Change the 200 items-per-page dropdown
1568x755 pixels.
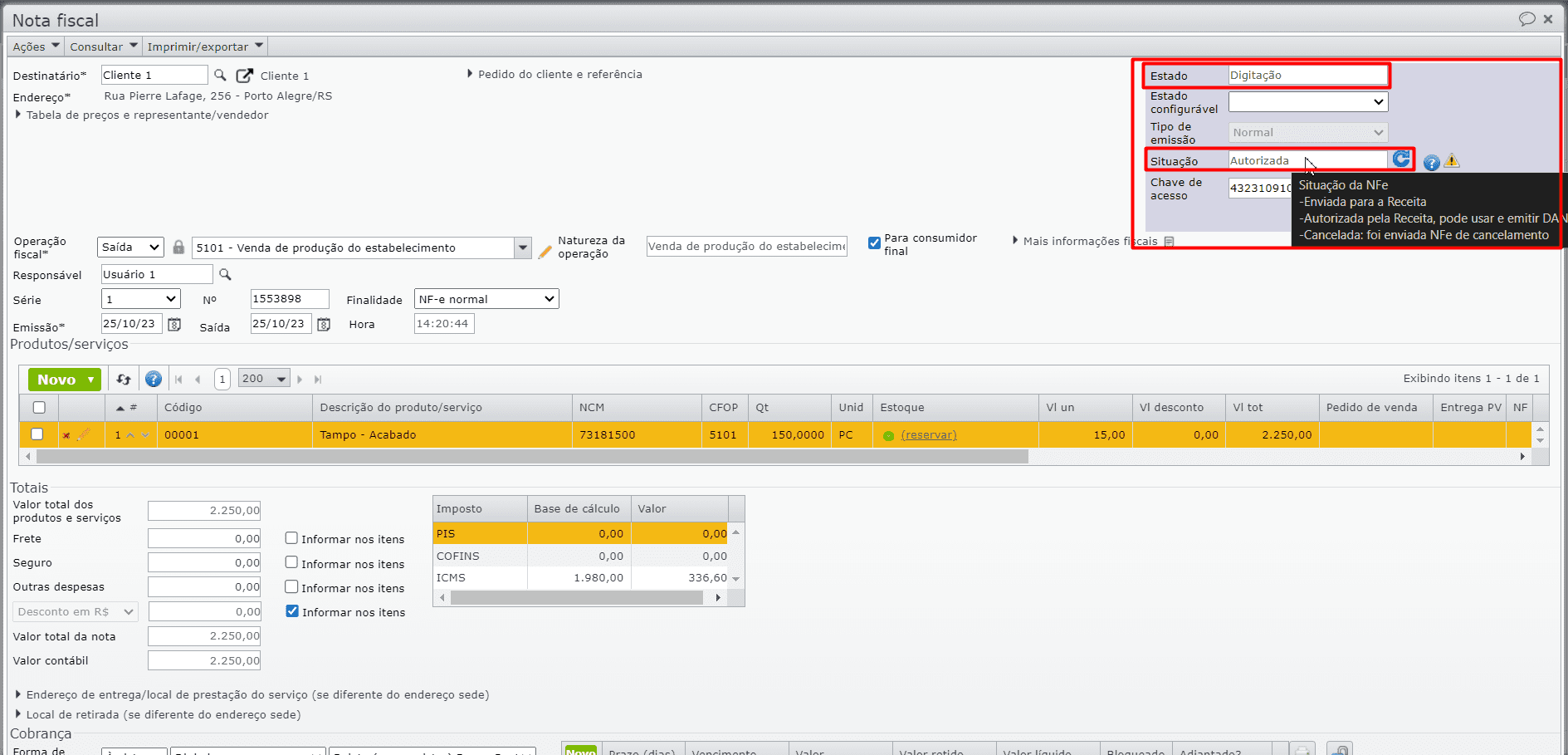tap(264, 379)
